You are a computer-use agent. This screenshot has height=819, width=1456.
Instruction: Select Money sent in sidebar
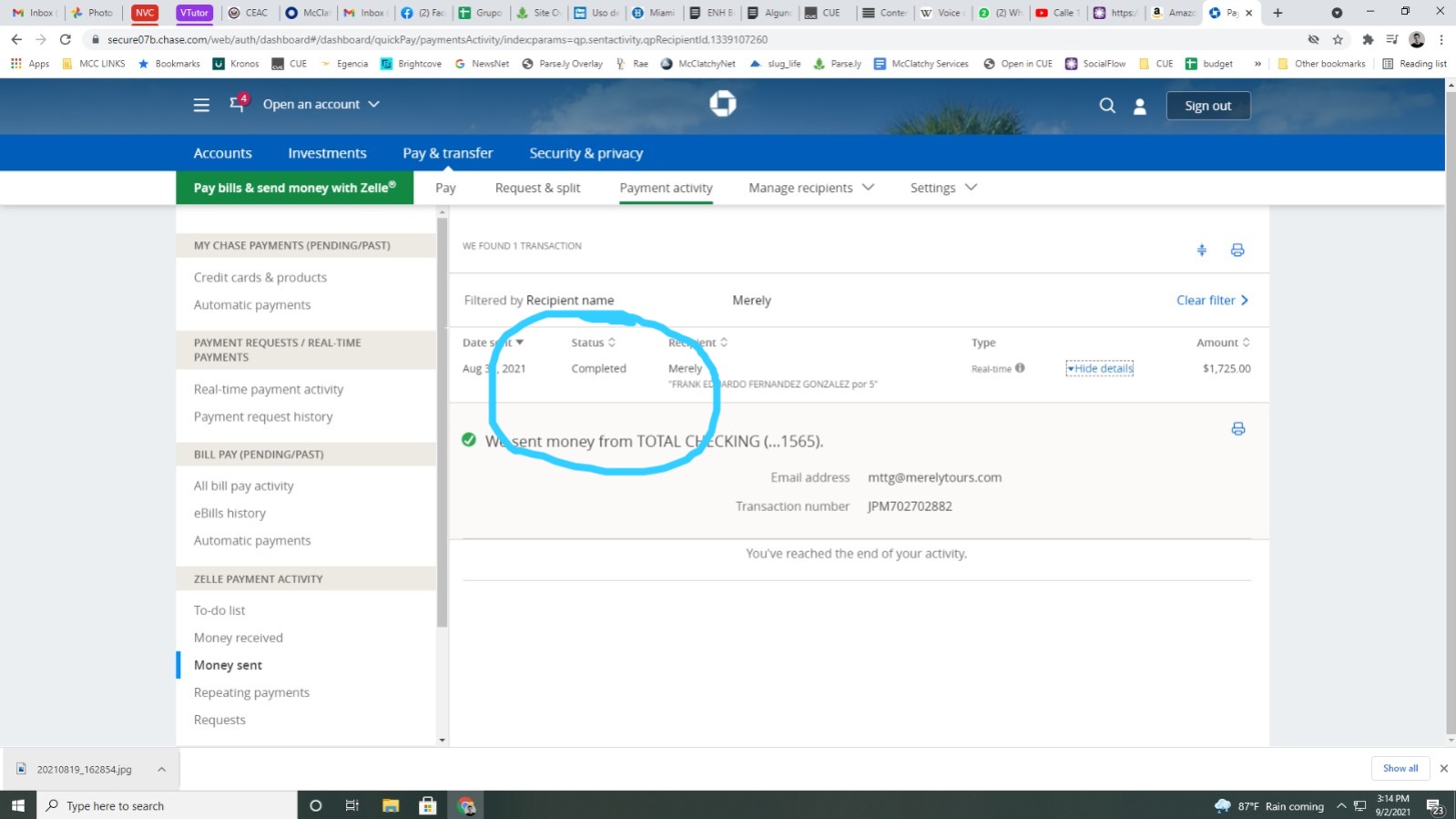[x=228, y=665]
